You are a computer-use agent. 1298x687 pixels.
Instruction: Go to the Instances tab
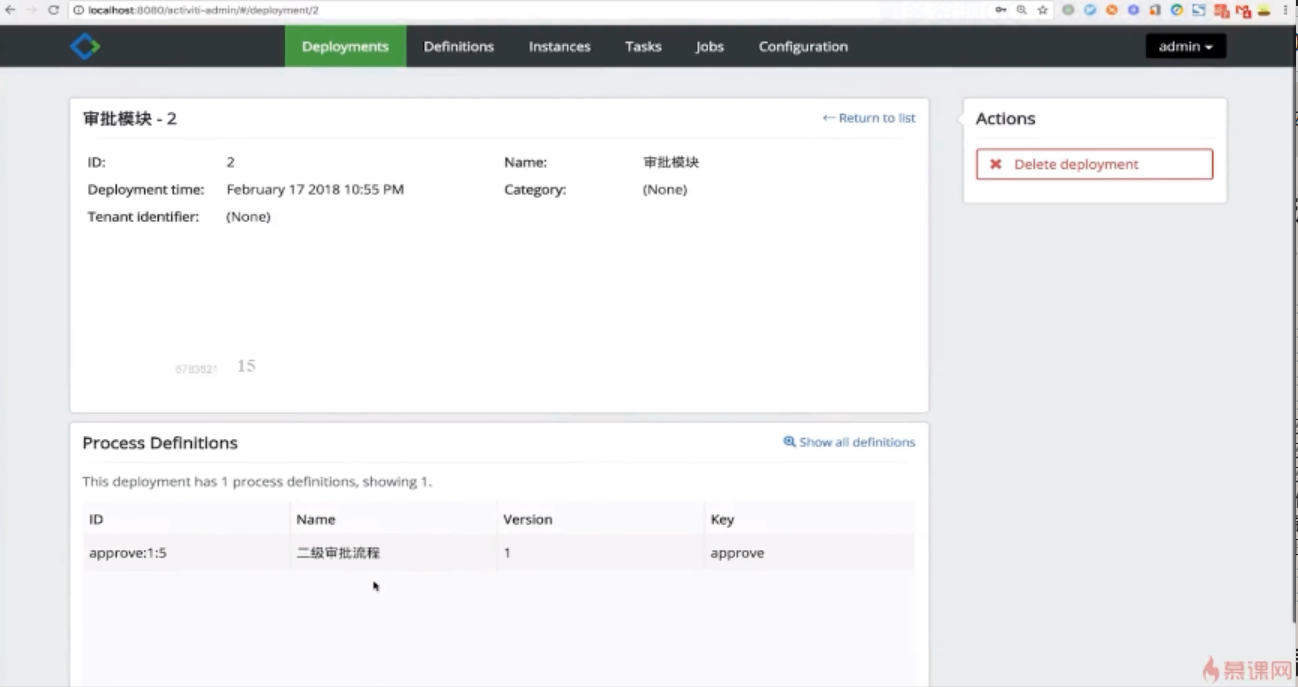tap(560, 46)
